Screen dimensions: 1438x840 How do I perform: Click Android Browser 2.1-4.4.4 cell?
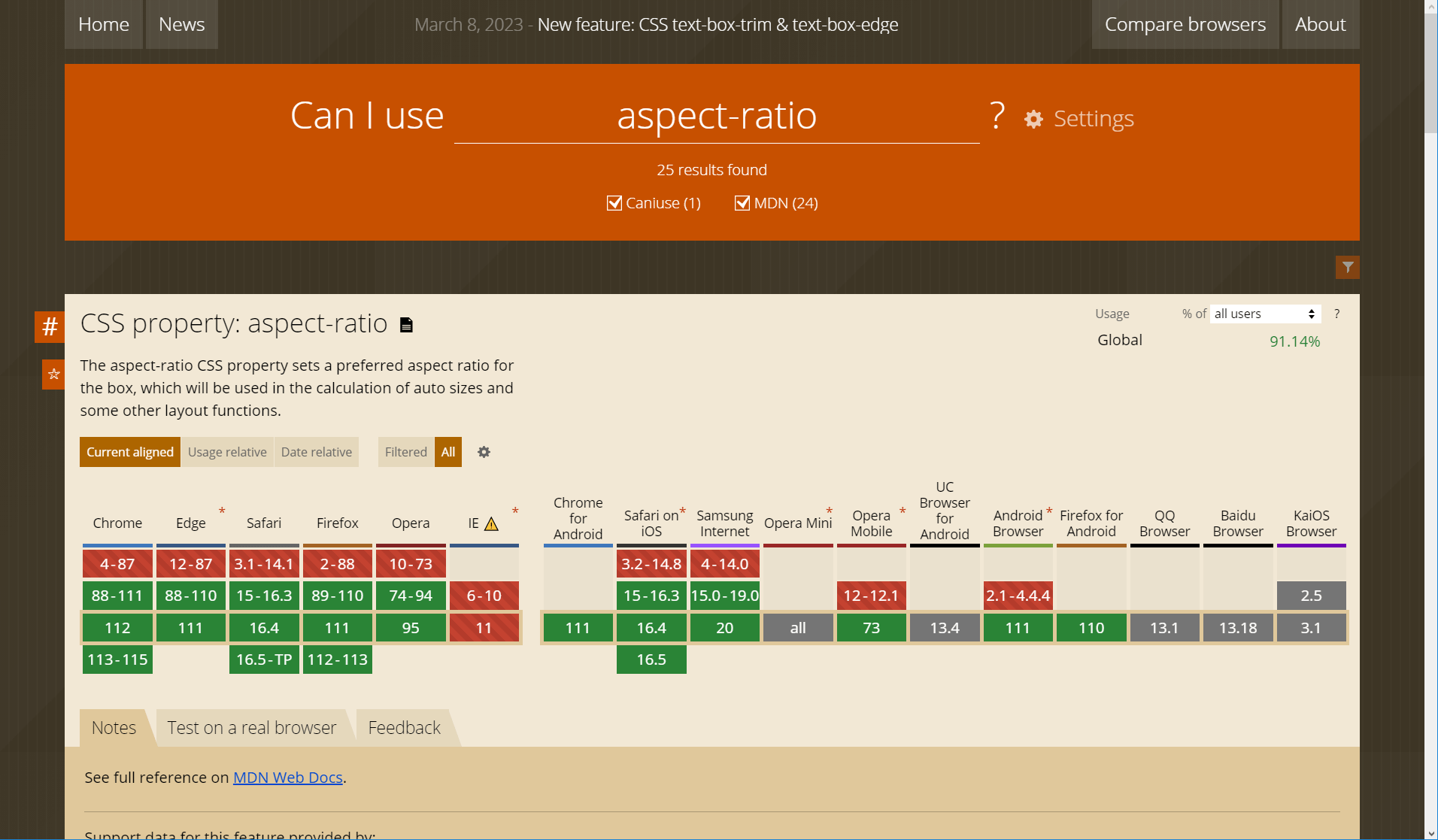(1018, 596)
